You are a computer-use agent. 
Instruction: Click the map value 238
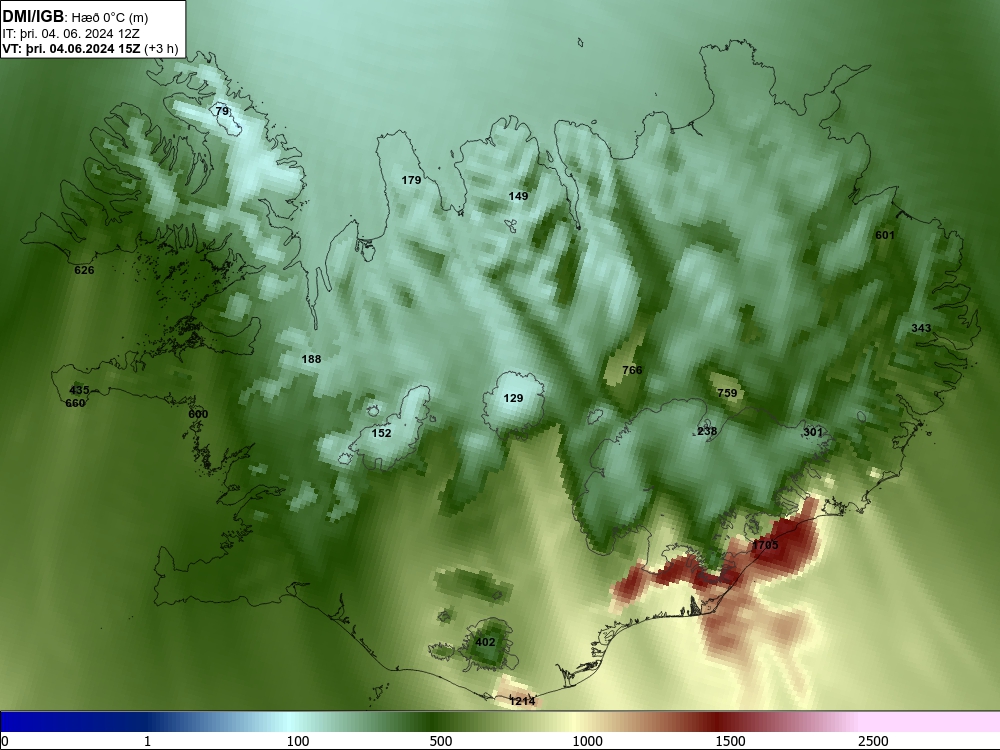coord(707,432)
